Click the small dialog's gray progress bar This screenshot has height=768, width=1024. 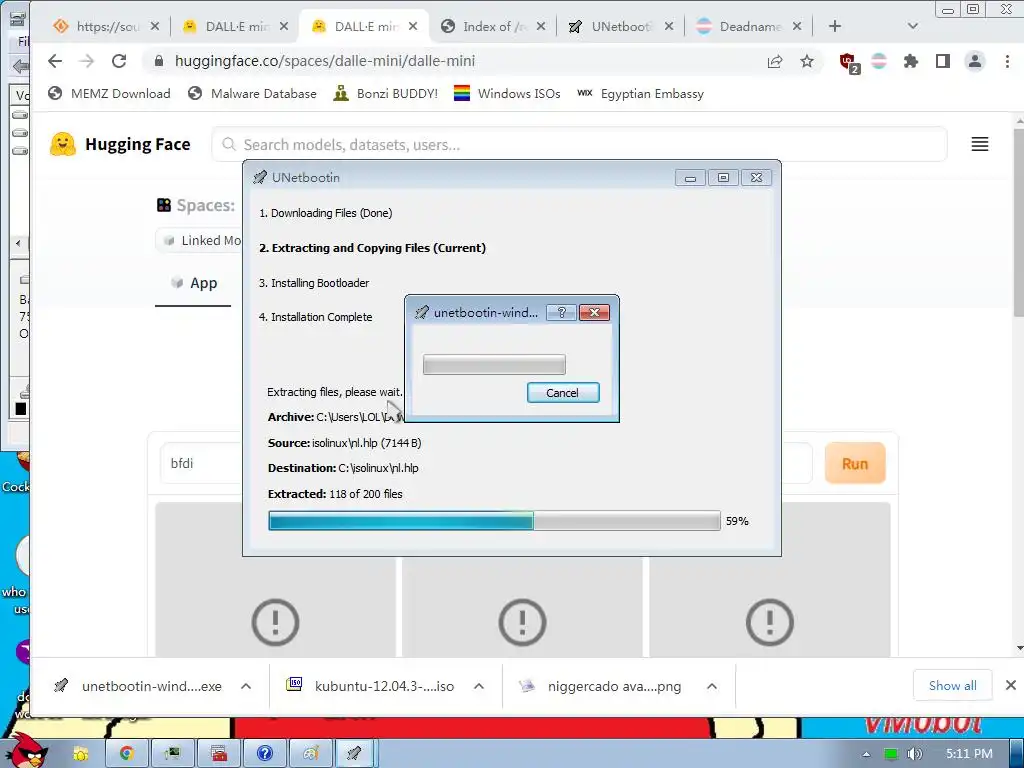(x=494, y=364)
